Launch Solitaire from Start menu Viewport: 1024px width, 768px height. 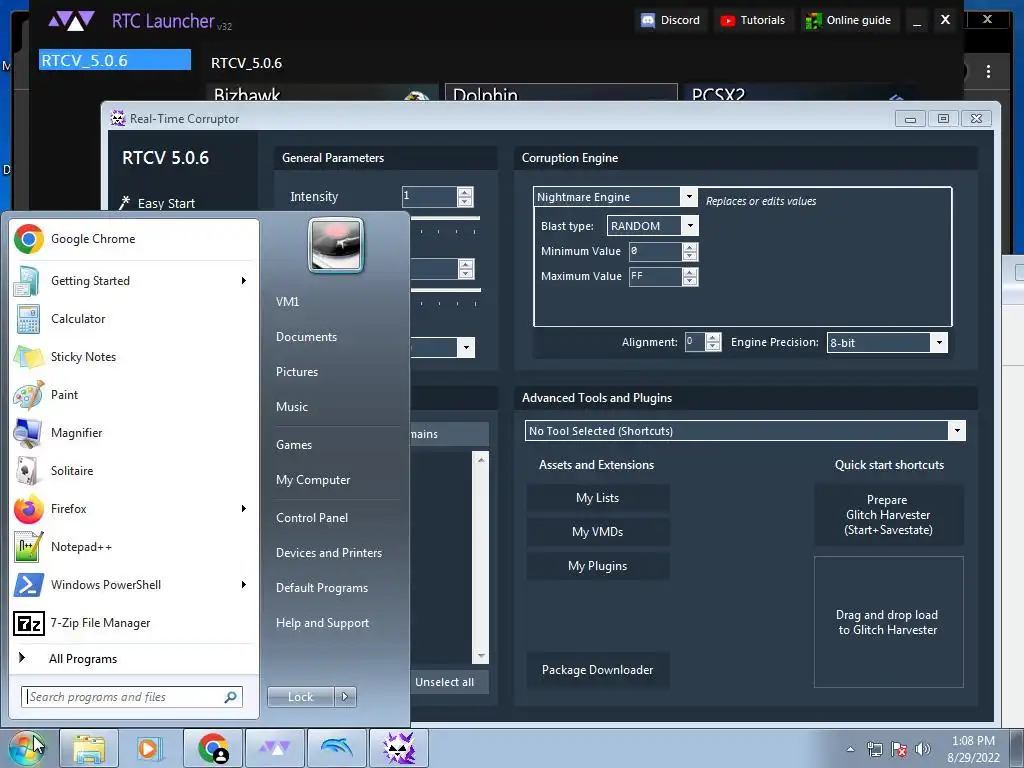tap(134, 471)
